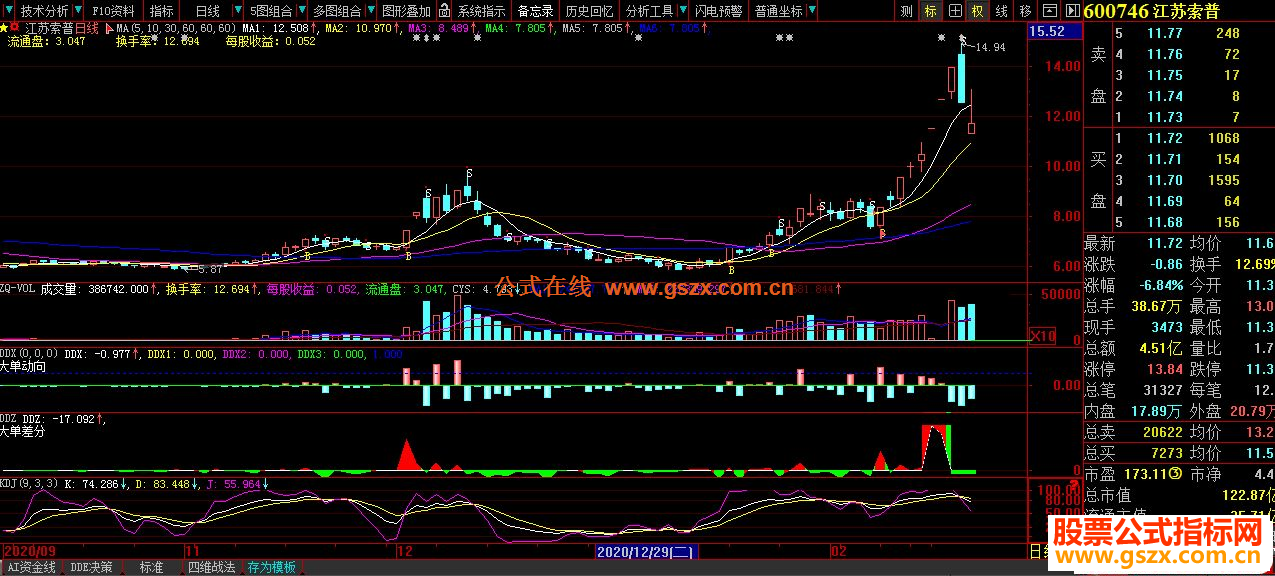Open the 备忘录 memo

tap(535, 10)
